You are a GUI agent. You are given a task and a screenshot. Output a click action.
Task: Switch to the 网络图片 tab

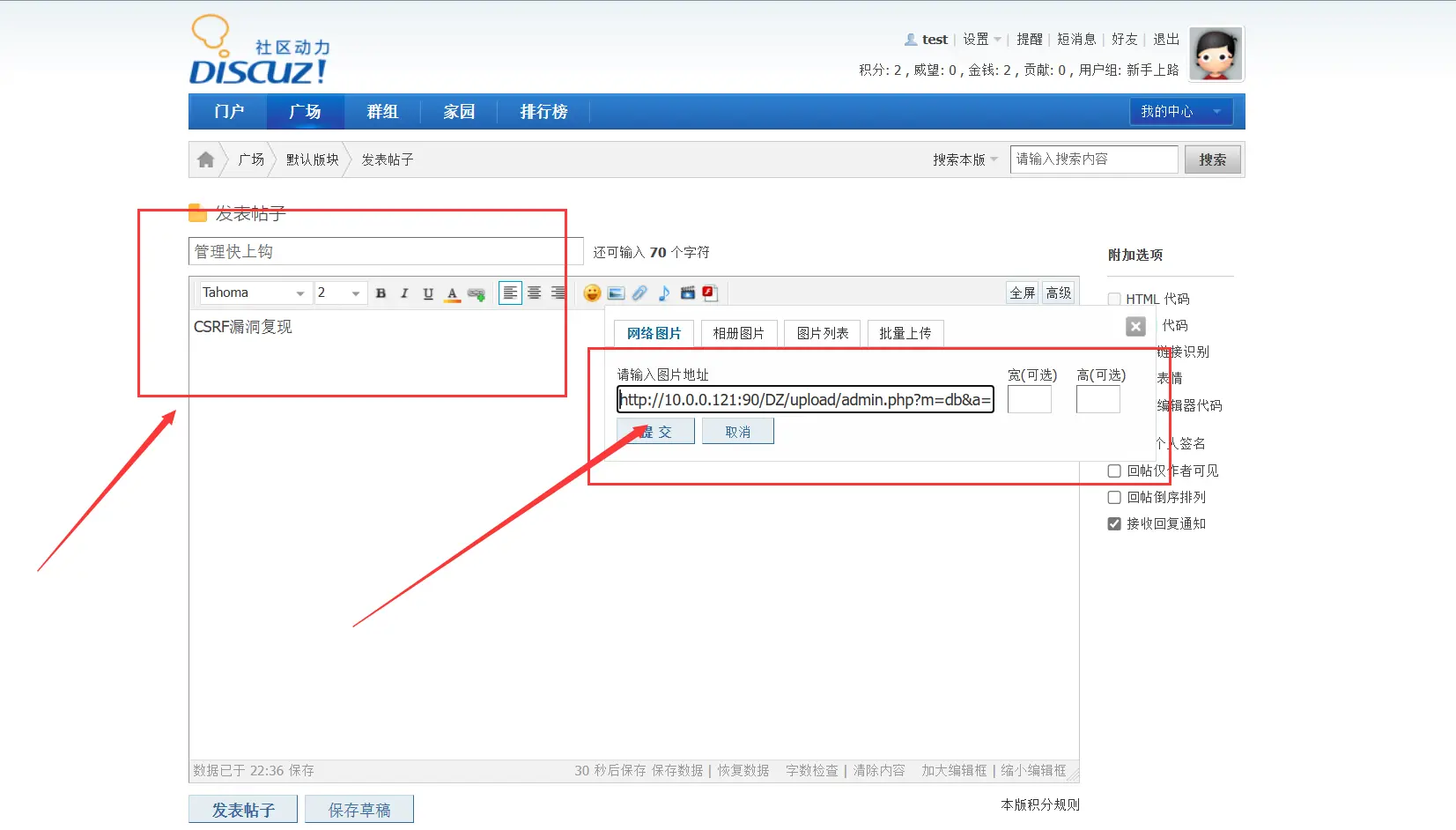tap(654, 333)
